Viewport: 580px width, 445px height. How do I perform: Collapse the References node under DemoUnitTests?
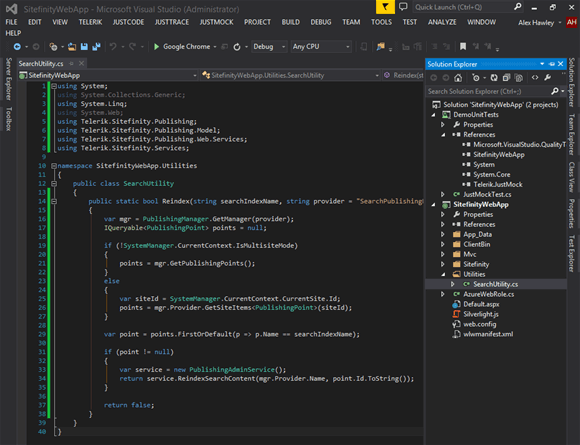coord(443,135)
